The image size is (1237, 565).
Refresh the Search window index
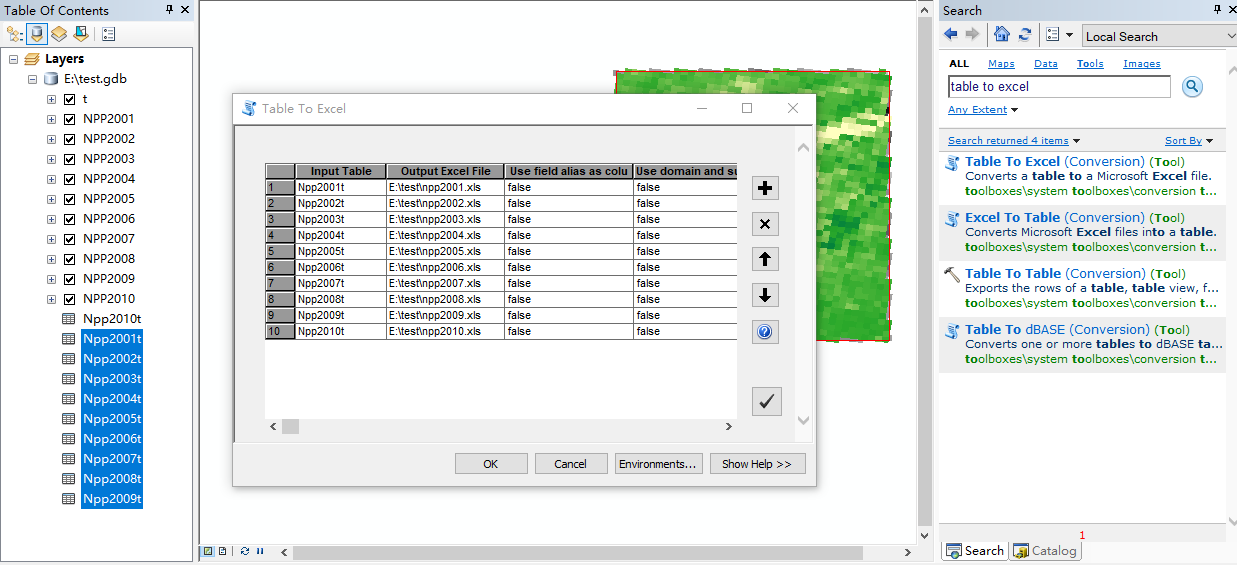[1025, 35]
